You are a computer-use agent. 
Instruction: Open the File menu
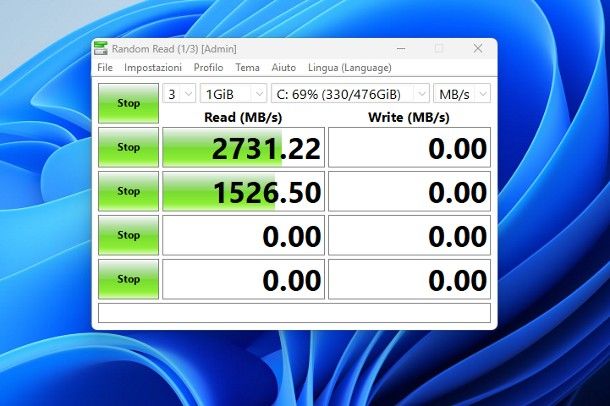pyautogui.click(x=105, y=68)
